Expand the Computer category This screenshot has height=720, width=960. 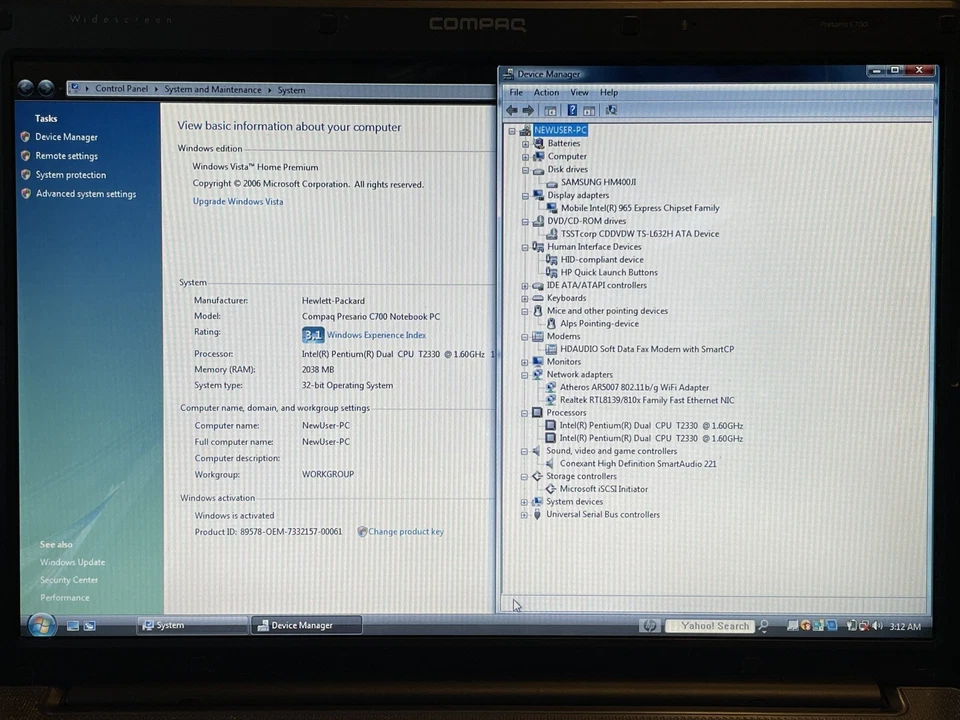pyautogui.click(x=525, y=157)
